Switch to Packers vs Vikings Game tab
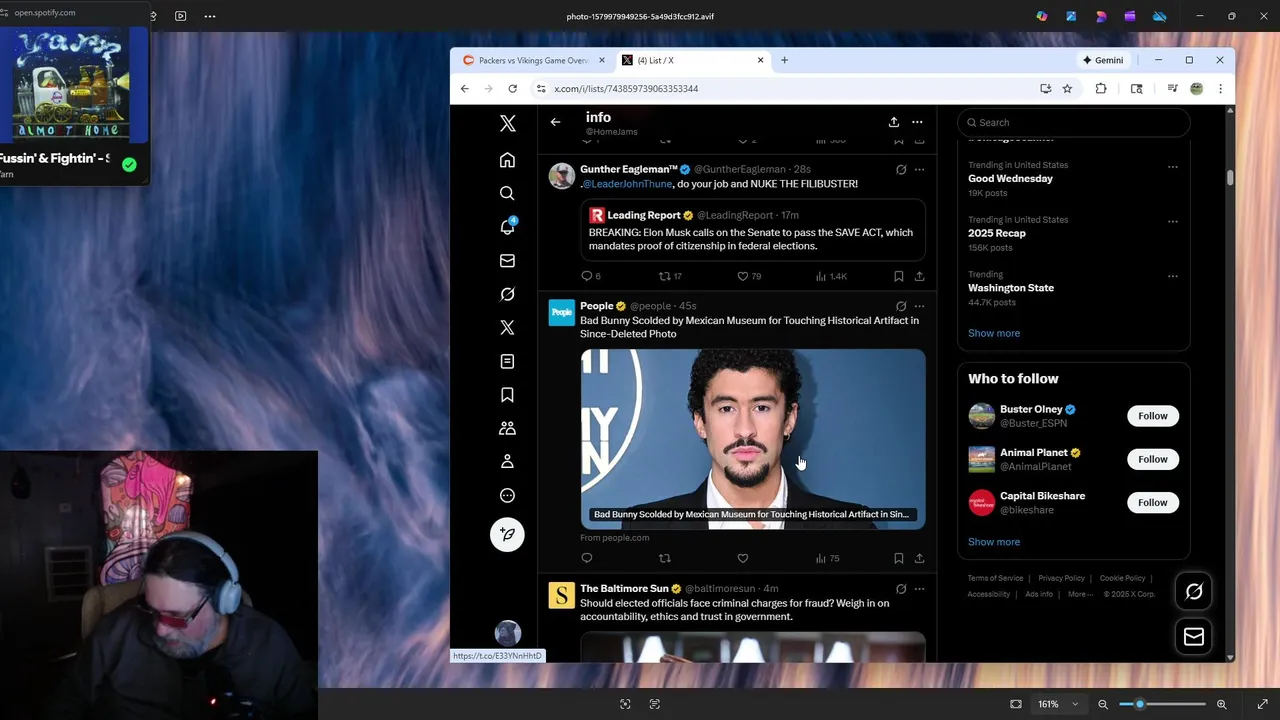Viewport: 1280px width, 720px height. click(x=534, y=60)
